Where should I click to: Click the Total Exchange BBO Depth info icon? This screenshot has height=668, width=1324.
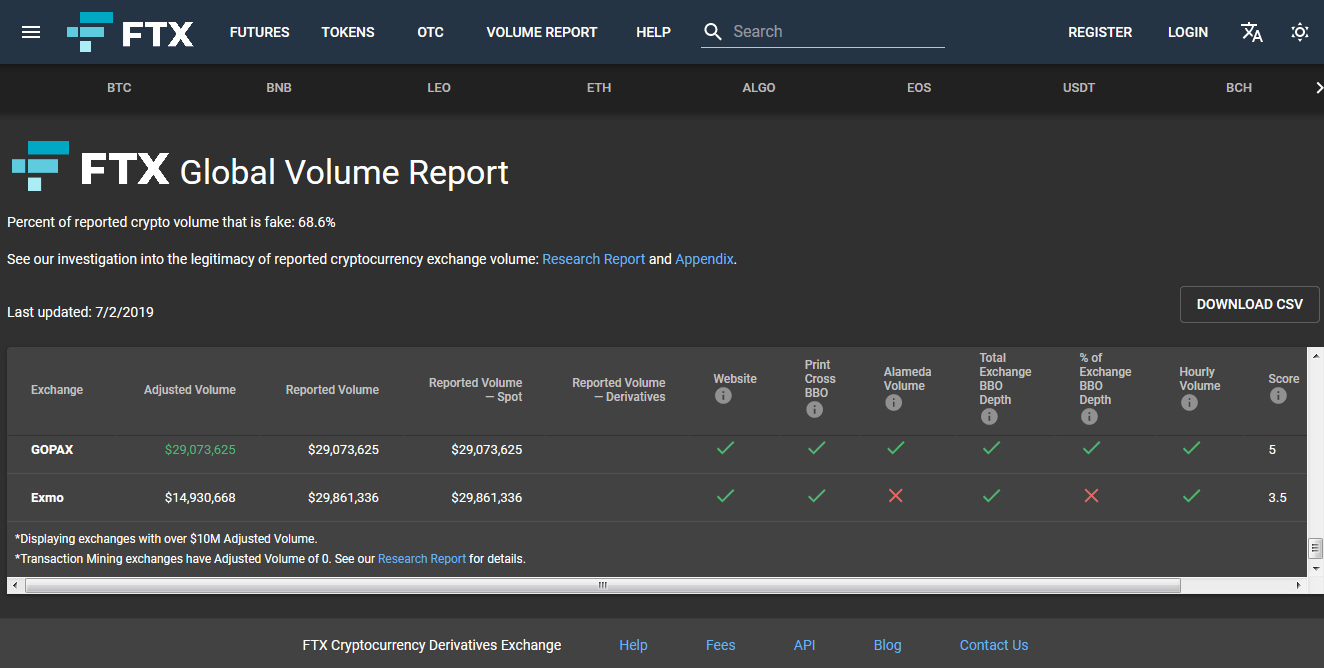[x=989, y=416]
